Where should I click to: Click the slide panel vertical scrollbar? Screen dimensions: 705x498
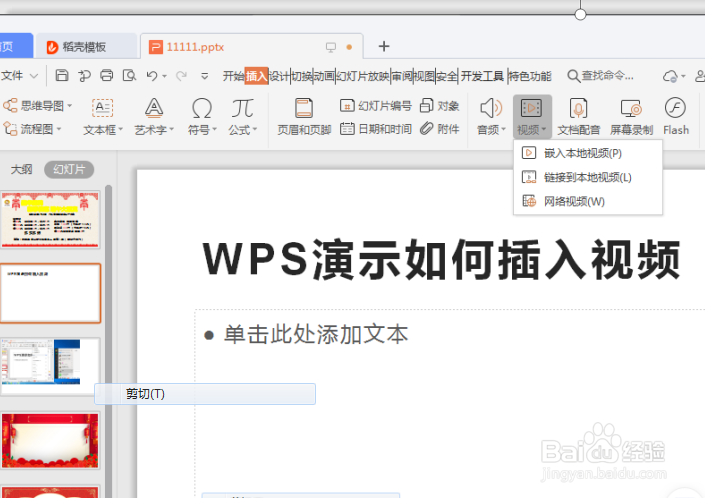click(108, 342)
